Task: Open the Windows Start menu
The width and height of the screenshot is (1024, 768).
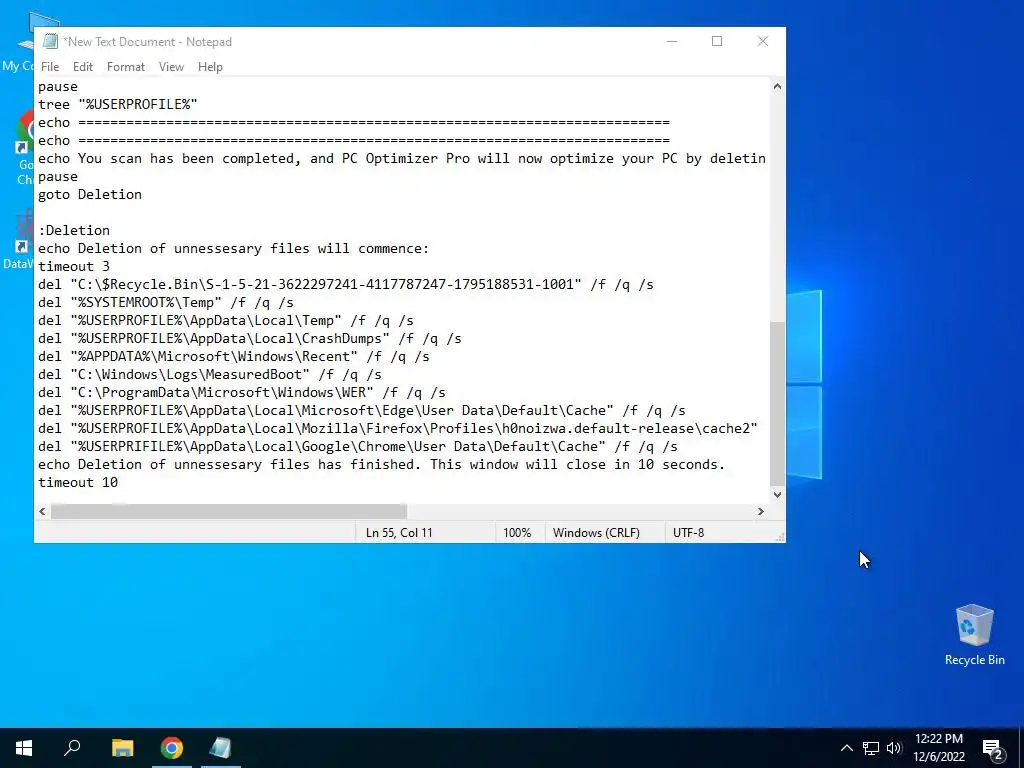Action: [x=24, y=748]
